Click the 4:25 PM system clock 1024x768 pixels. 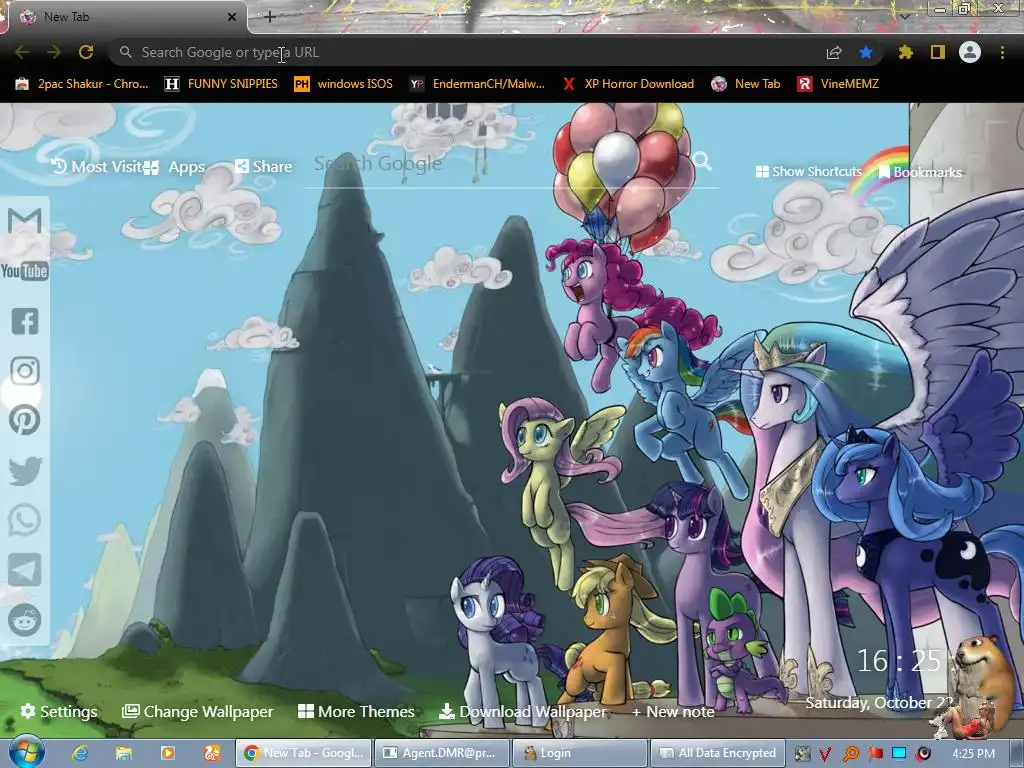(974, 754)
